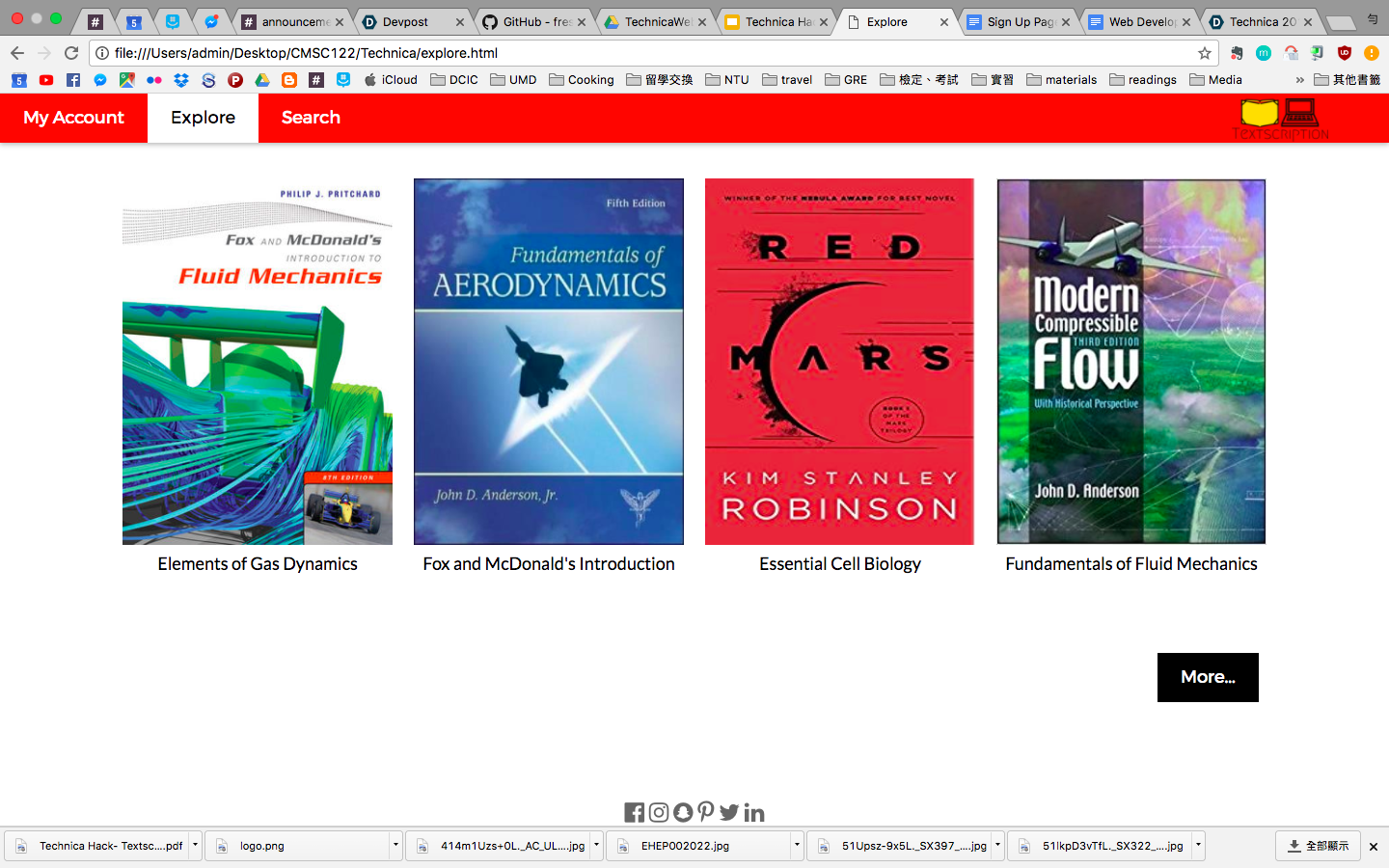
Task: Open the Twitter footer icon
Action: (x=729, y=812)
